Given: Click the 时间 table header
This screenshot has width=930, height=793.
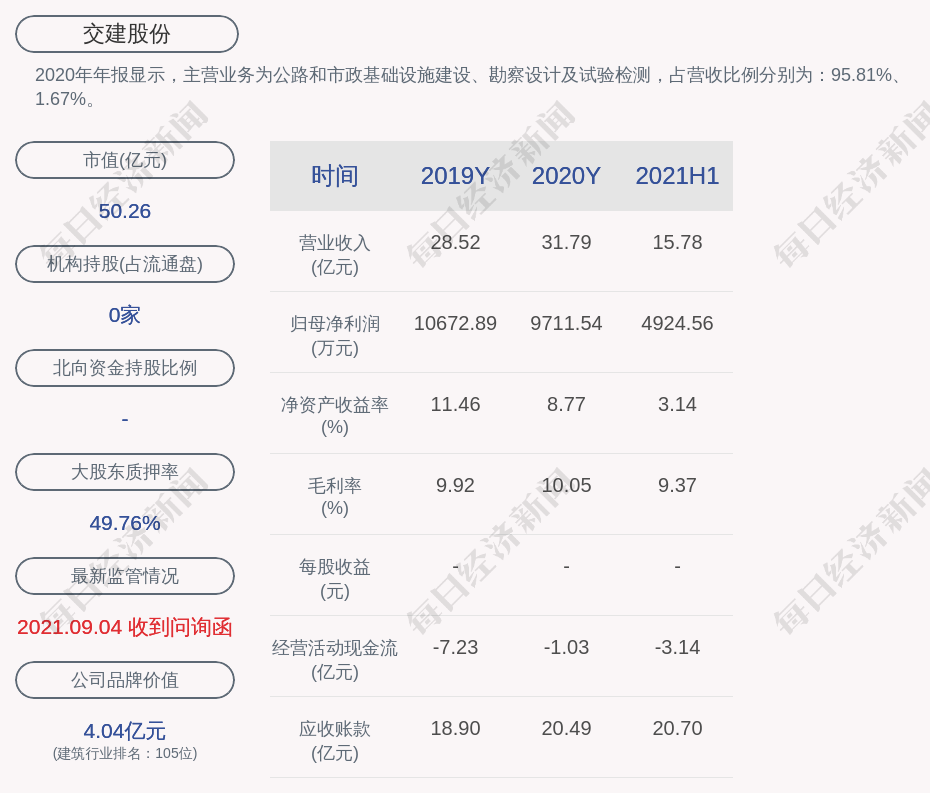Looking at the screenshot, I should tap(335, 176).
